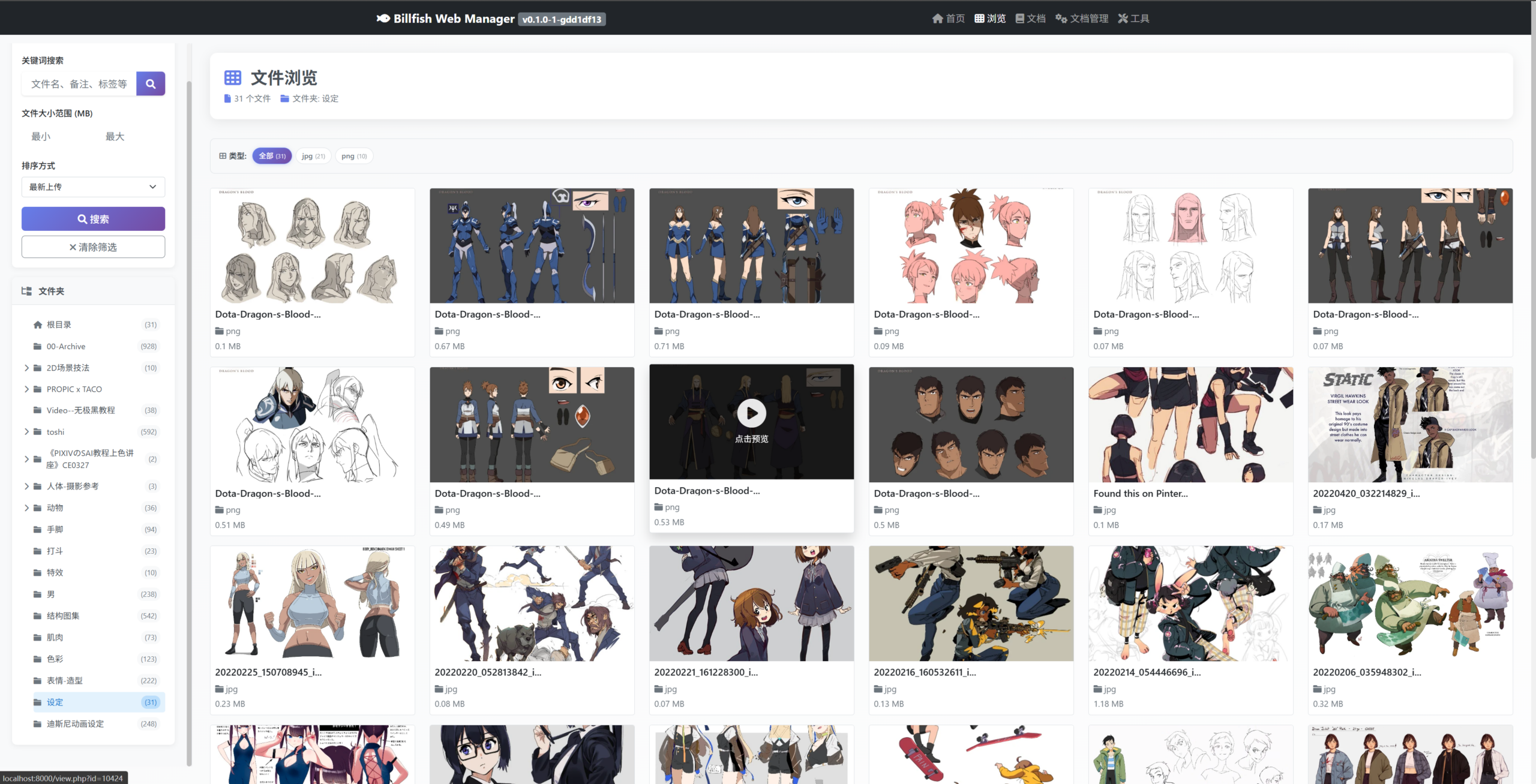The height and width of the screenshot is (784, 1536).
Task: Select the png (10) file type filter
Action: pos(353,156)
